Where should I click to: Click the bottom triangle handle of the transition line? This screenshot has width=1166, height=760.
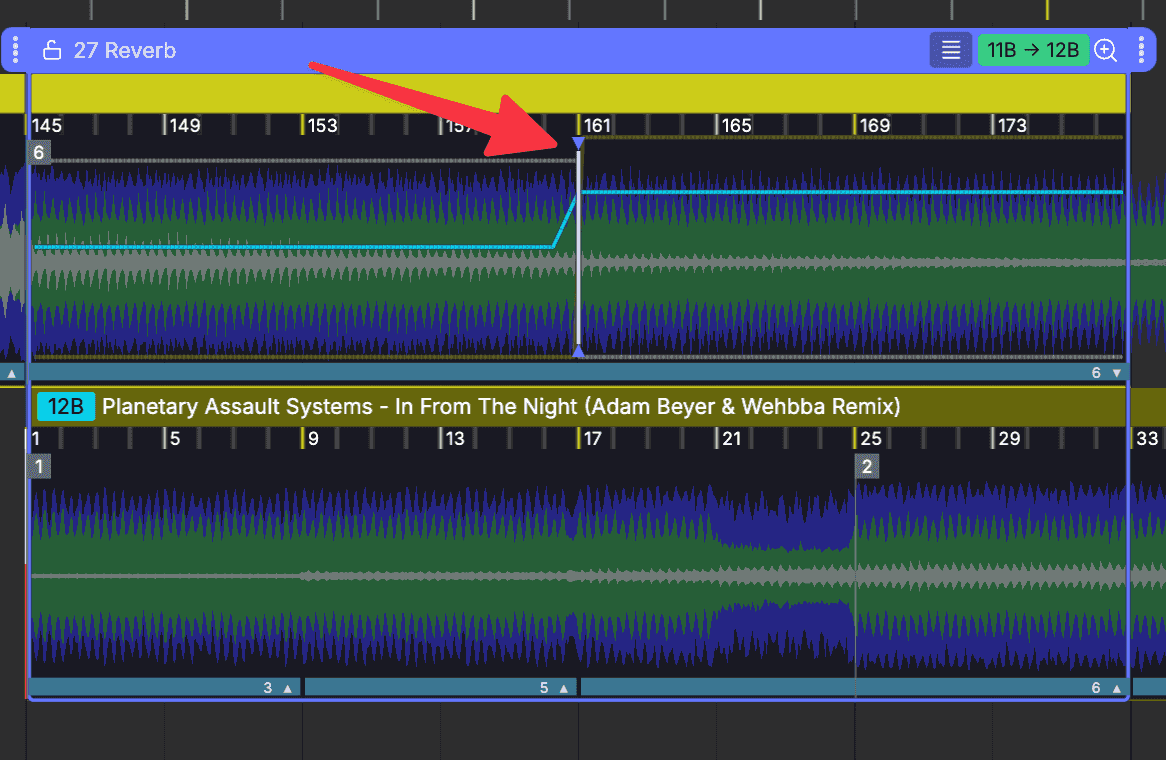pos(578,352)
